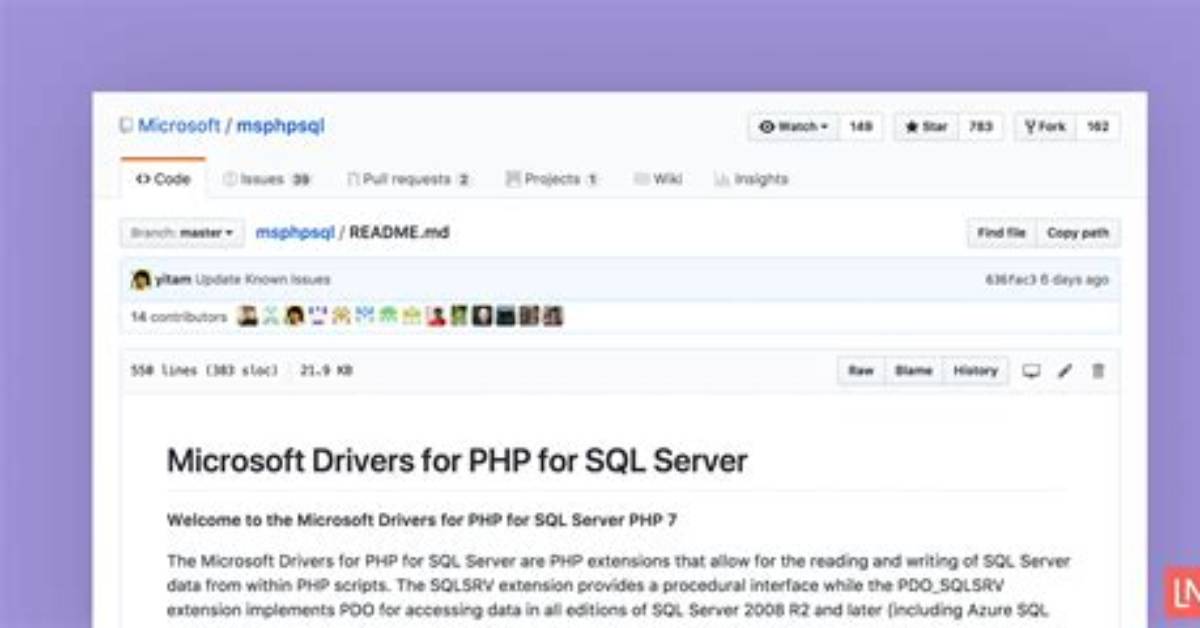
Task: Click the Insights tab graph icon
Action: [722, 179]
